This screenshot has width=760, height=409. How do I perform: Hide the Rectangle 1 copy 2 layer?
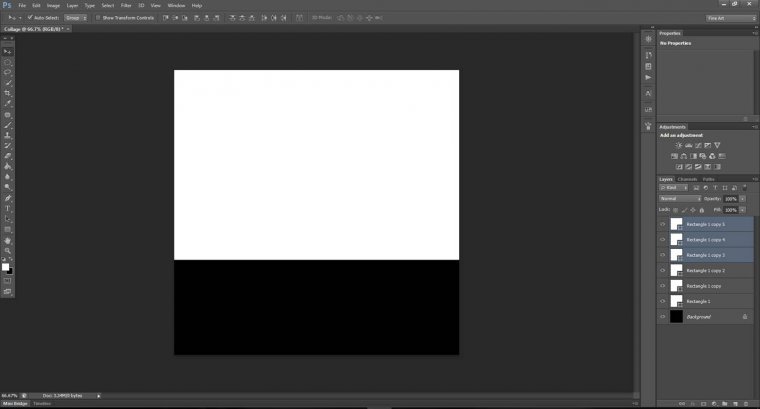(663, 270)
